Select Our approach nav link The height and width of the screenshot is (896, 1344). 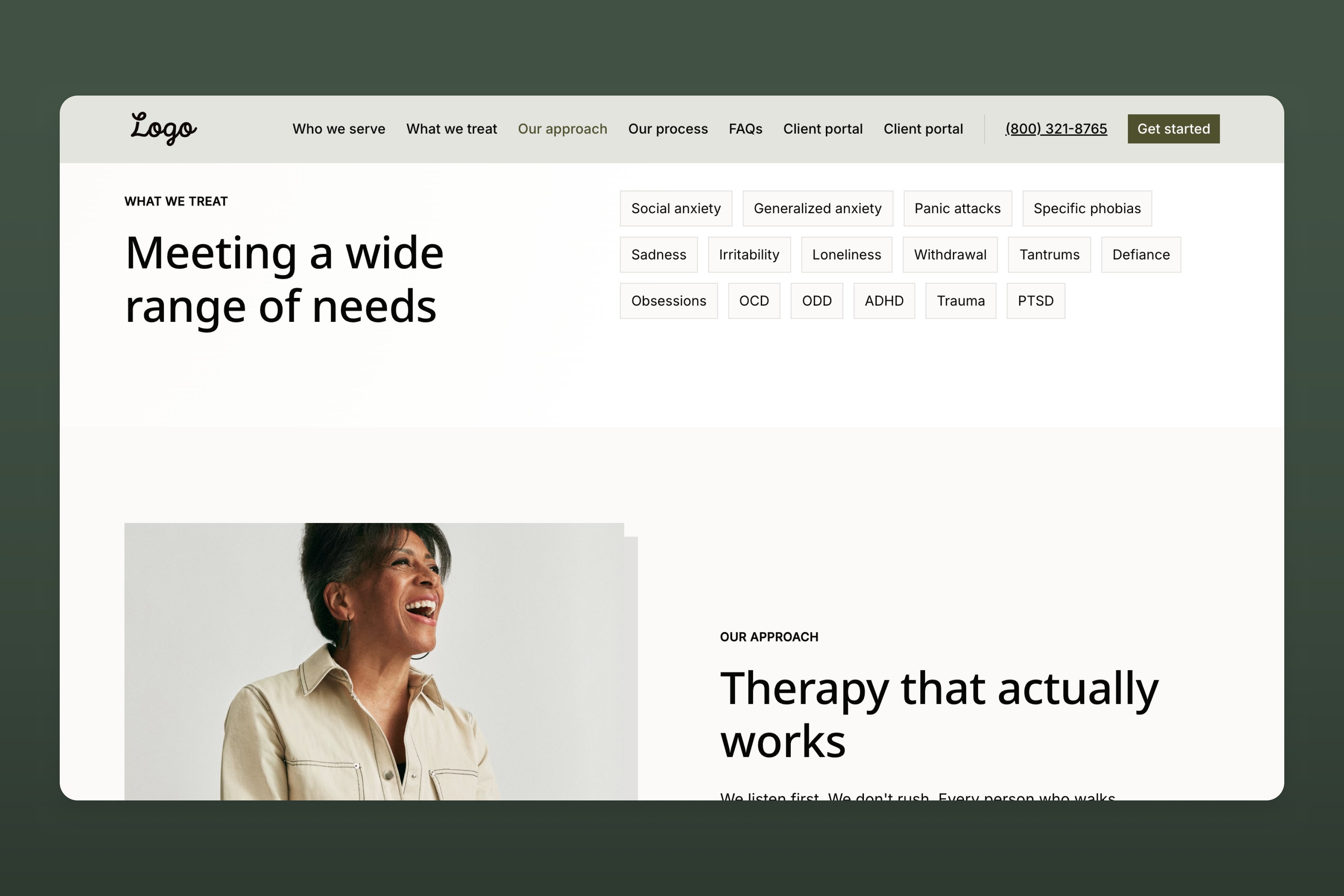tap(562, 129)
